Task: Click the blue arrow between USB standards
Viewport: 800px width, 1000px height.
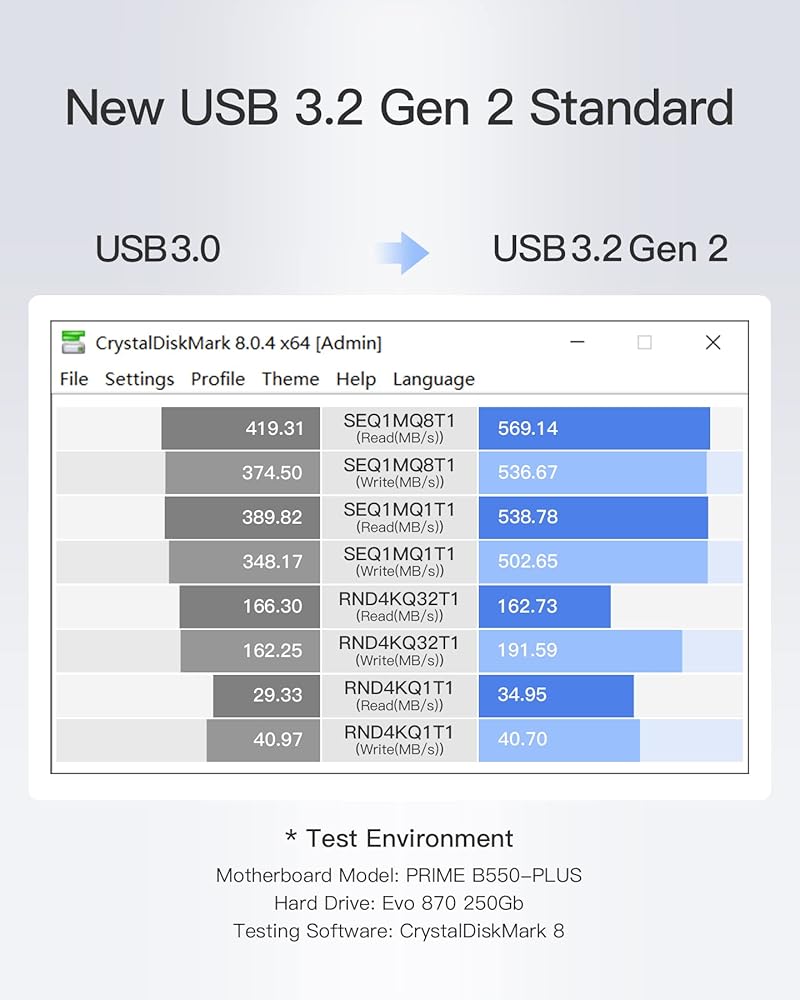Action: point(402,252)
